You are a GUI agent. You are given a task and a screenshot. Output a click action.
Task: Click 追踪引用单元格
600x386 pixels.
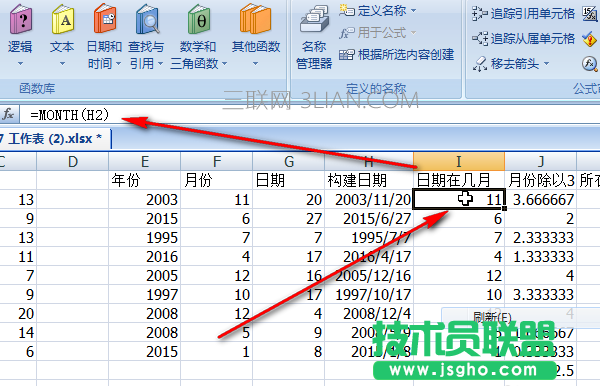(523, 14)
